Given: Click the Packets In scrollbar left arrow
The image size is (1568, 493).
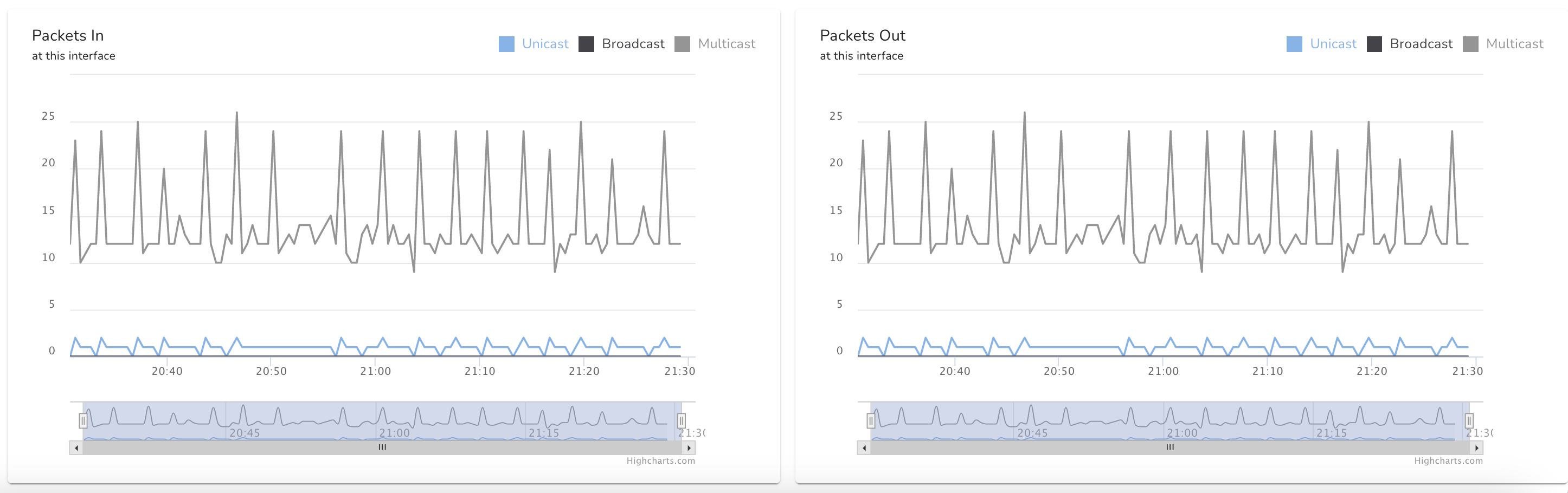Looking at the screenshot, I should pyautogui.click(x=76, y=448).
